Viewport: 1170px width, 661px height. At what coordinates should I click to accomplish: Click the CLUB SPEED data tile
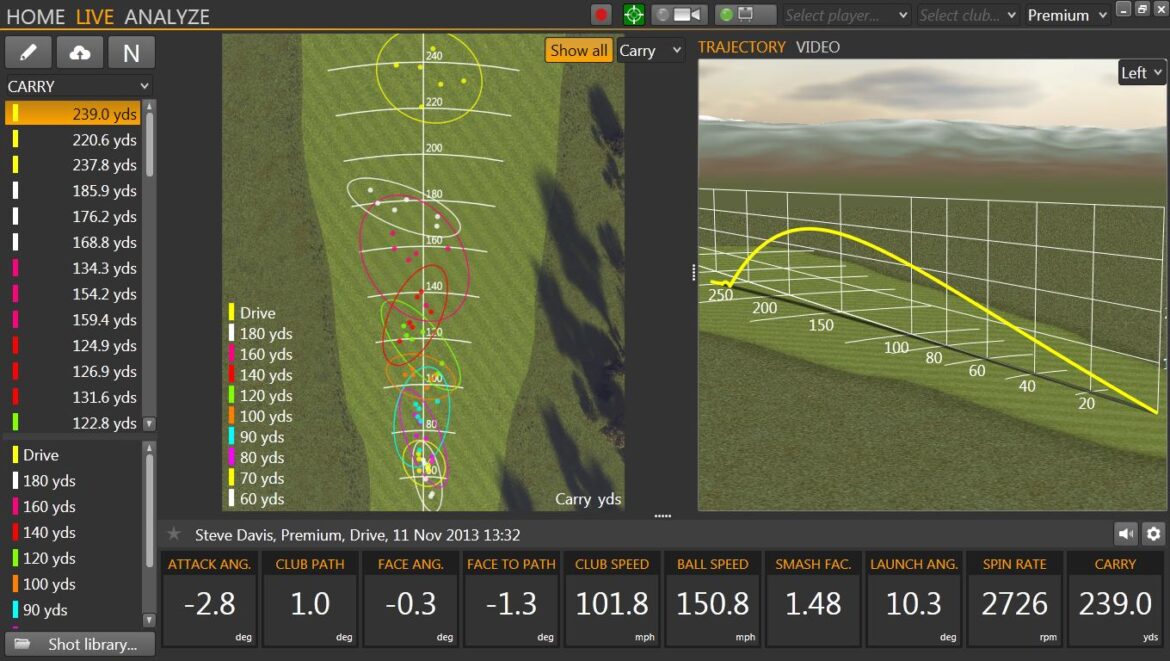[612, 599]
